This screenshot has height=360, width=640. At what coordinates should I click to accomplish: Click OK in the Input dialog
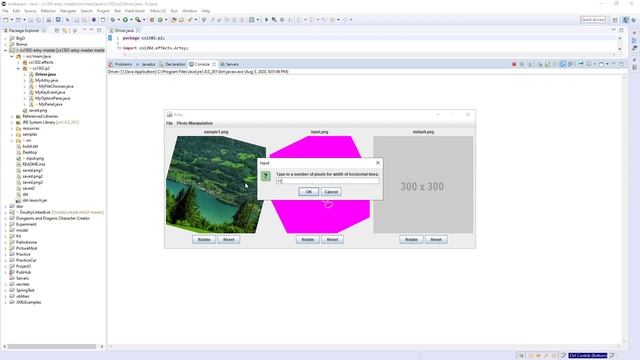pos(309,192)
